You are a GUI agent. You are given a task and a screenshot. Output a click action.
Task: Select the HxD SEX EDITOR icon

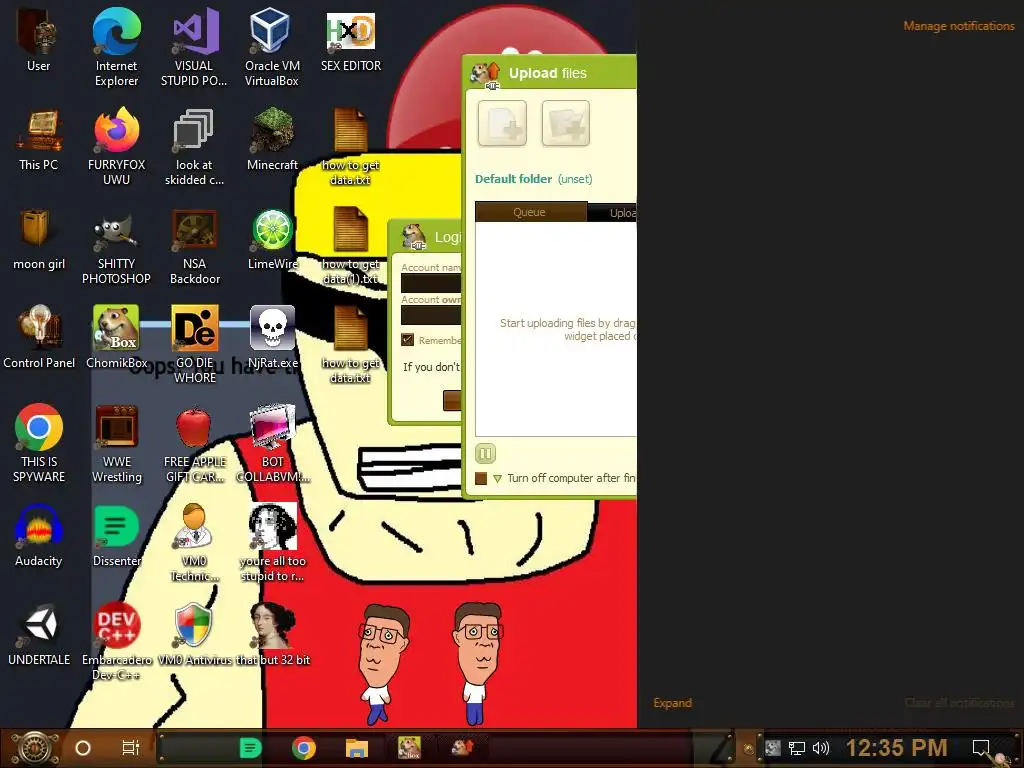[351, 40]
